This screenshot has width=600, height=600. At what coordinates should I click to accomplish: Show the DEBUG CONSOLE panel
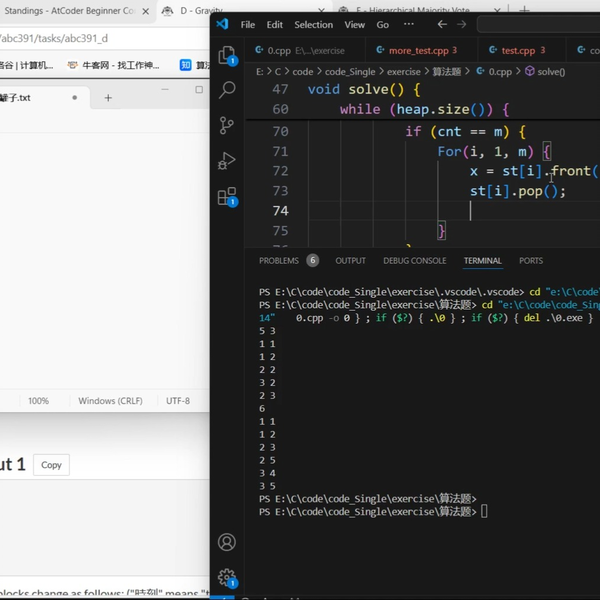click(414, 261)
